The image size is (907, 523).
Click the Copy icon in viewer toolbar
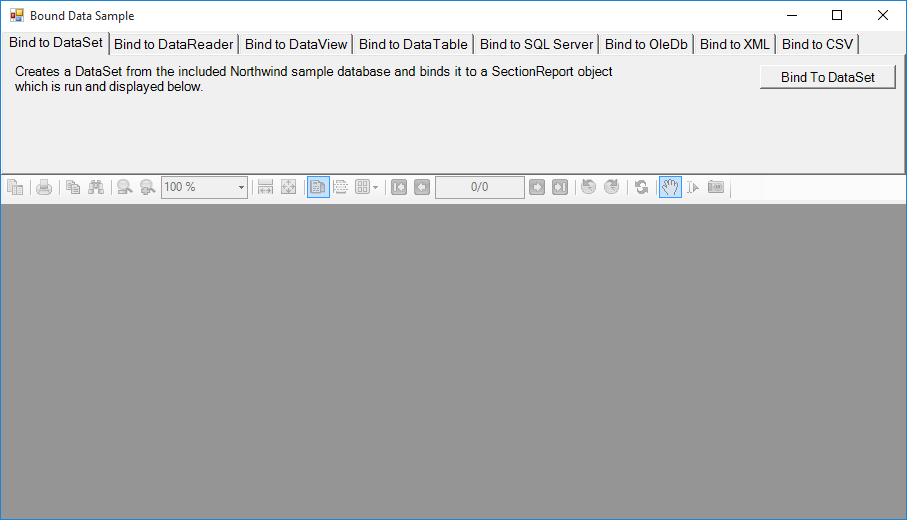(x=73, y=187)
